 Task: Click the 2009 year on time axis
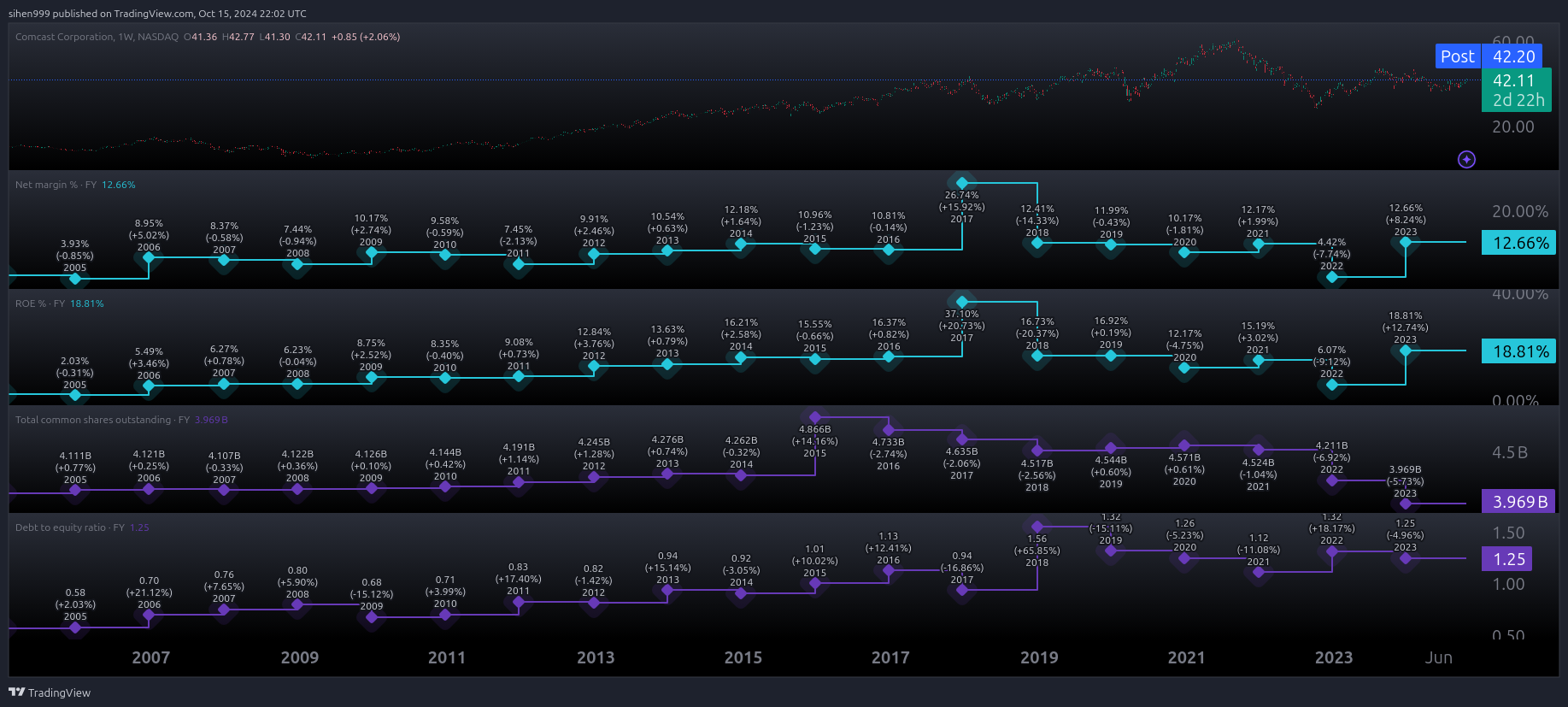299,657
